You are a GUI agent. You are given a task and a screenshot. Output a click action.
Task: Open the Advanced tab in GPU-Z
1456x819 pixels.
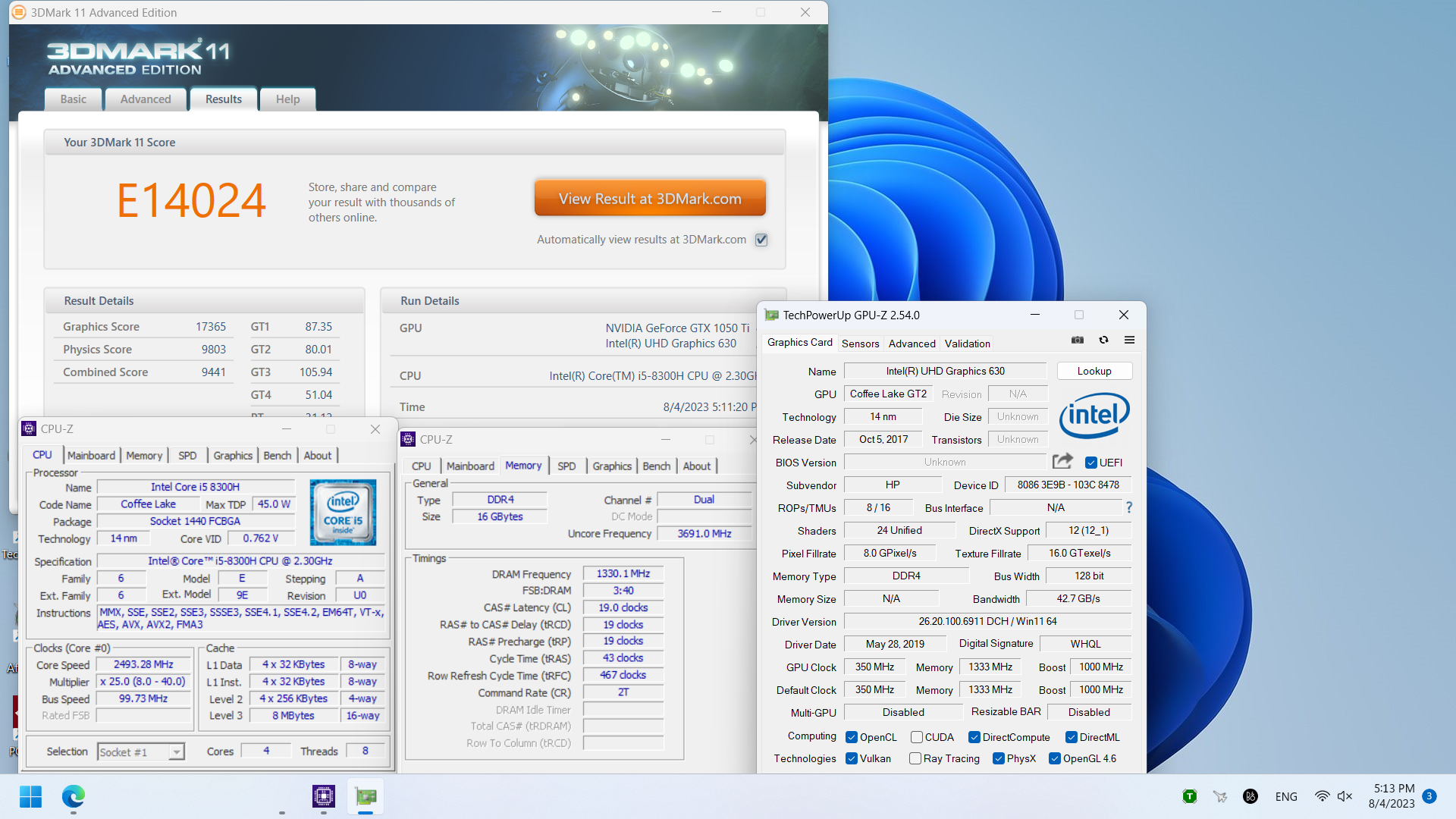[x=912, y=344]
